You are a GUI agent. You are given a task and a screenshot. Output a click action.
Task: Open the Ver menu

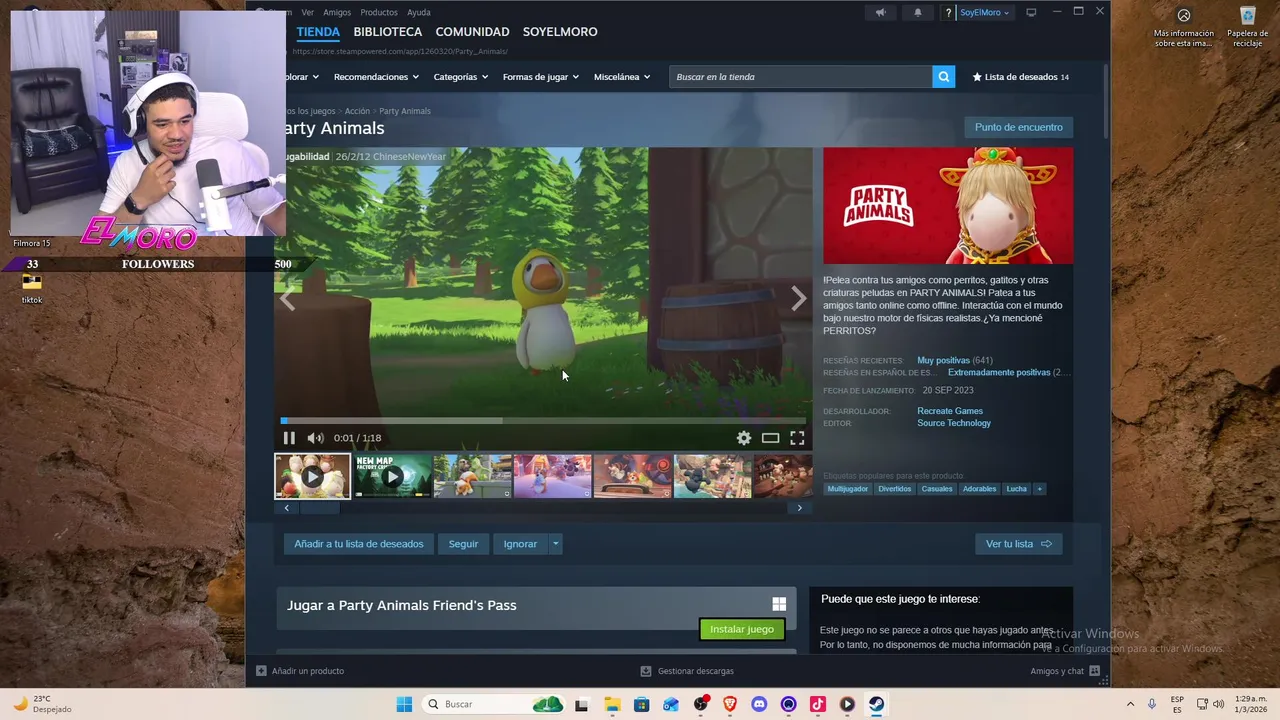tap(308, 12)
